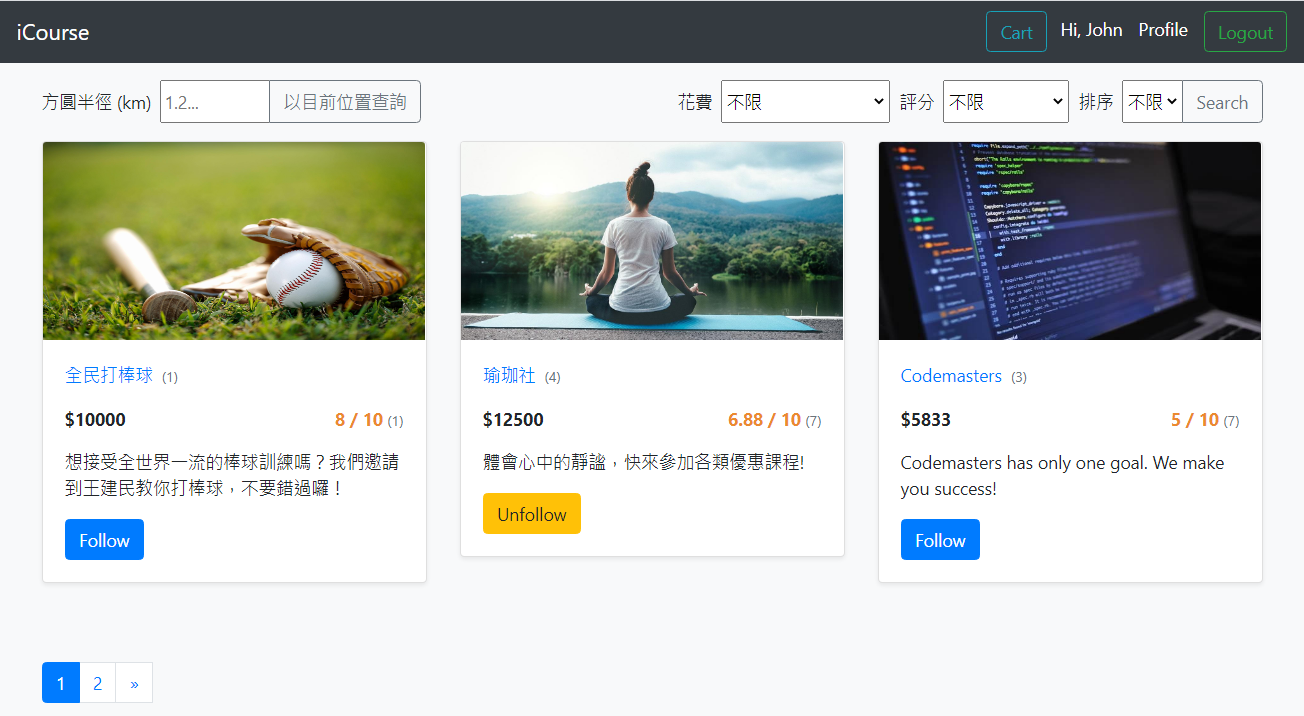
Task: Click the $5833 price text
Action: click(x=926, y=420)
